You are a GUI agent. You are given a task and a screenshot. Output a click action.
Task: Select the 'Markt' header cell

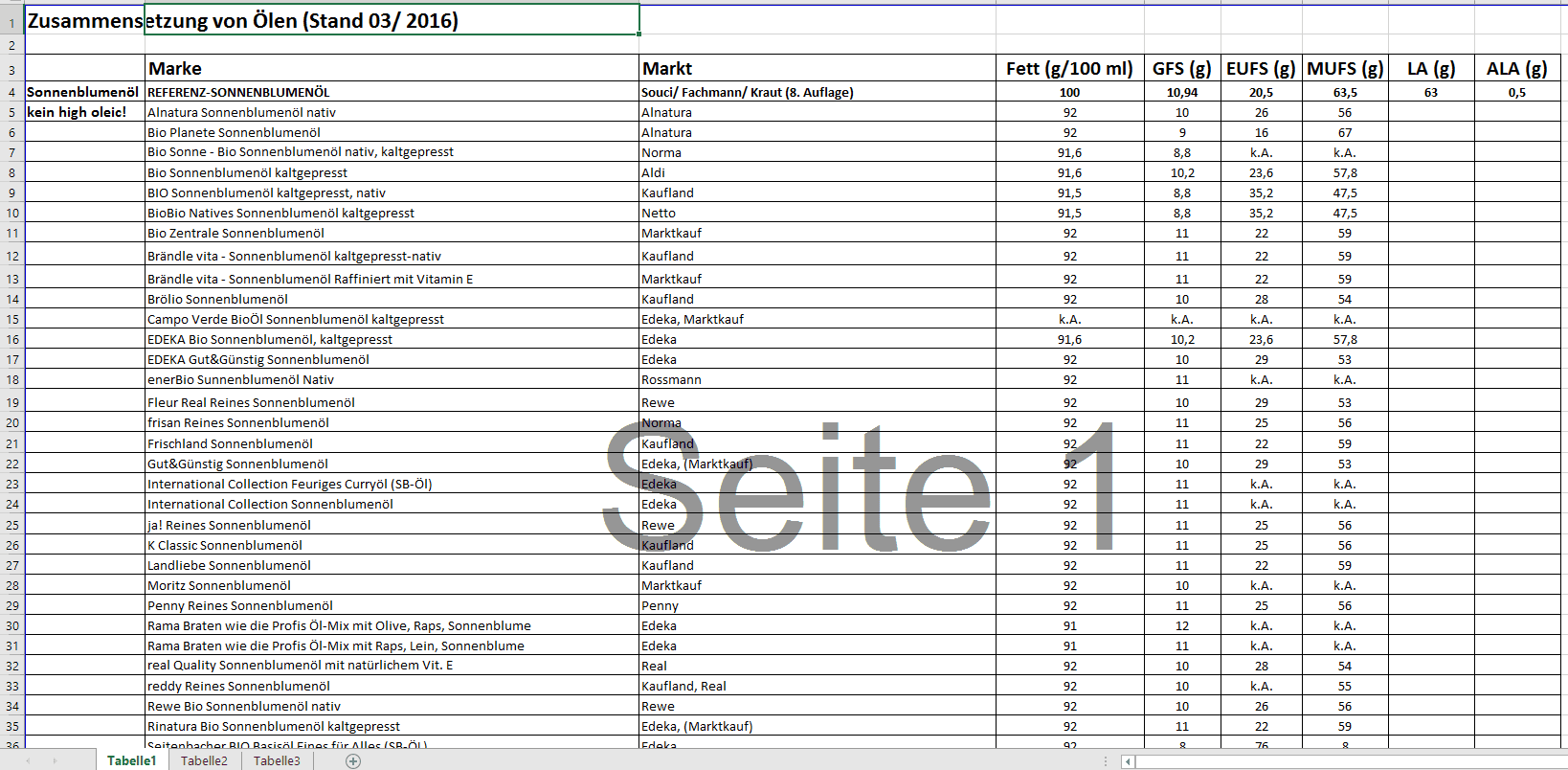[x=818, y=68]
